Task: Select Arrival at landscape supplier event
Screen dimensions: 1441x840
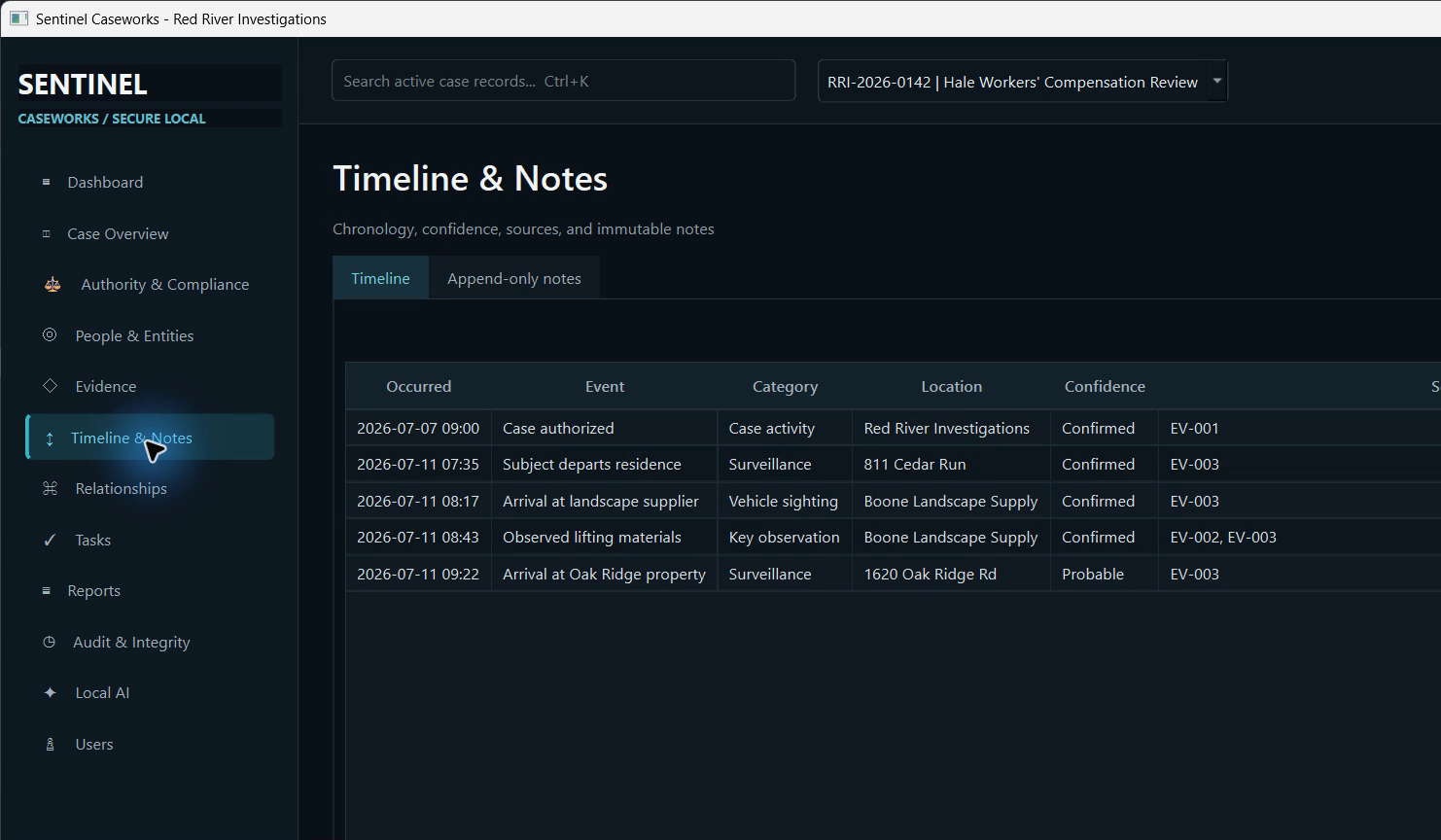Action: click(x=604, y=501)
